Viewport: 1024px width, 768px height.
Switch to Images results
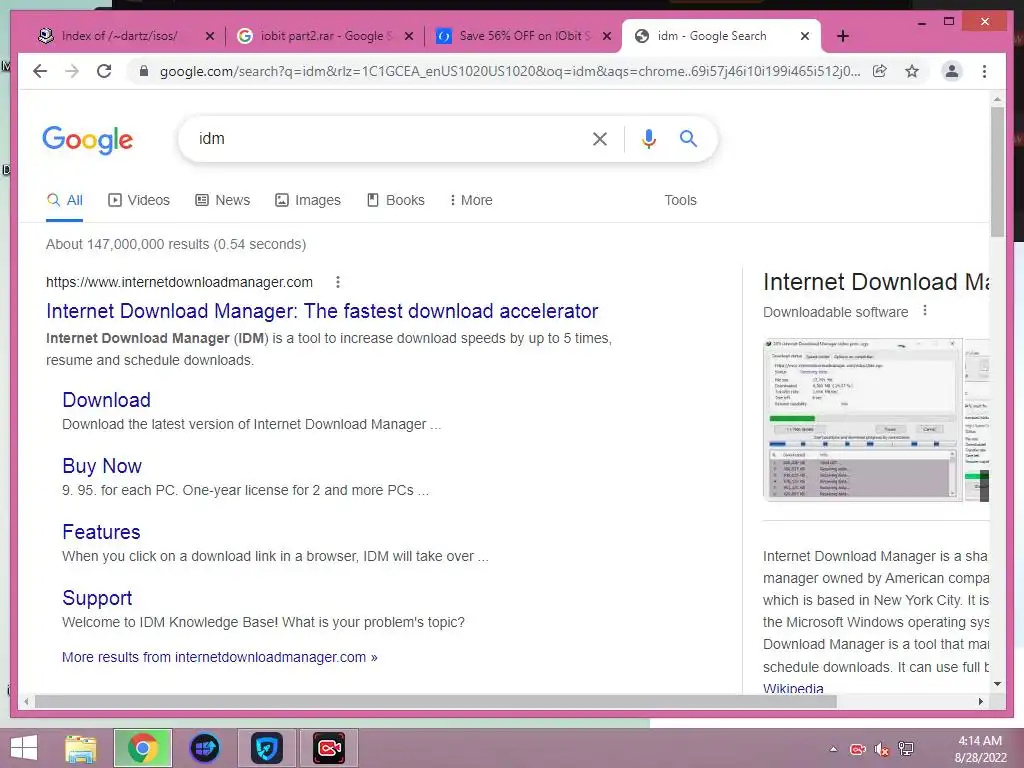(x=308, y=200)
